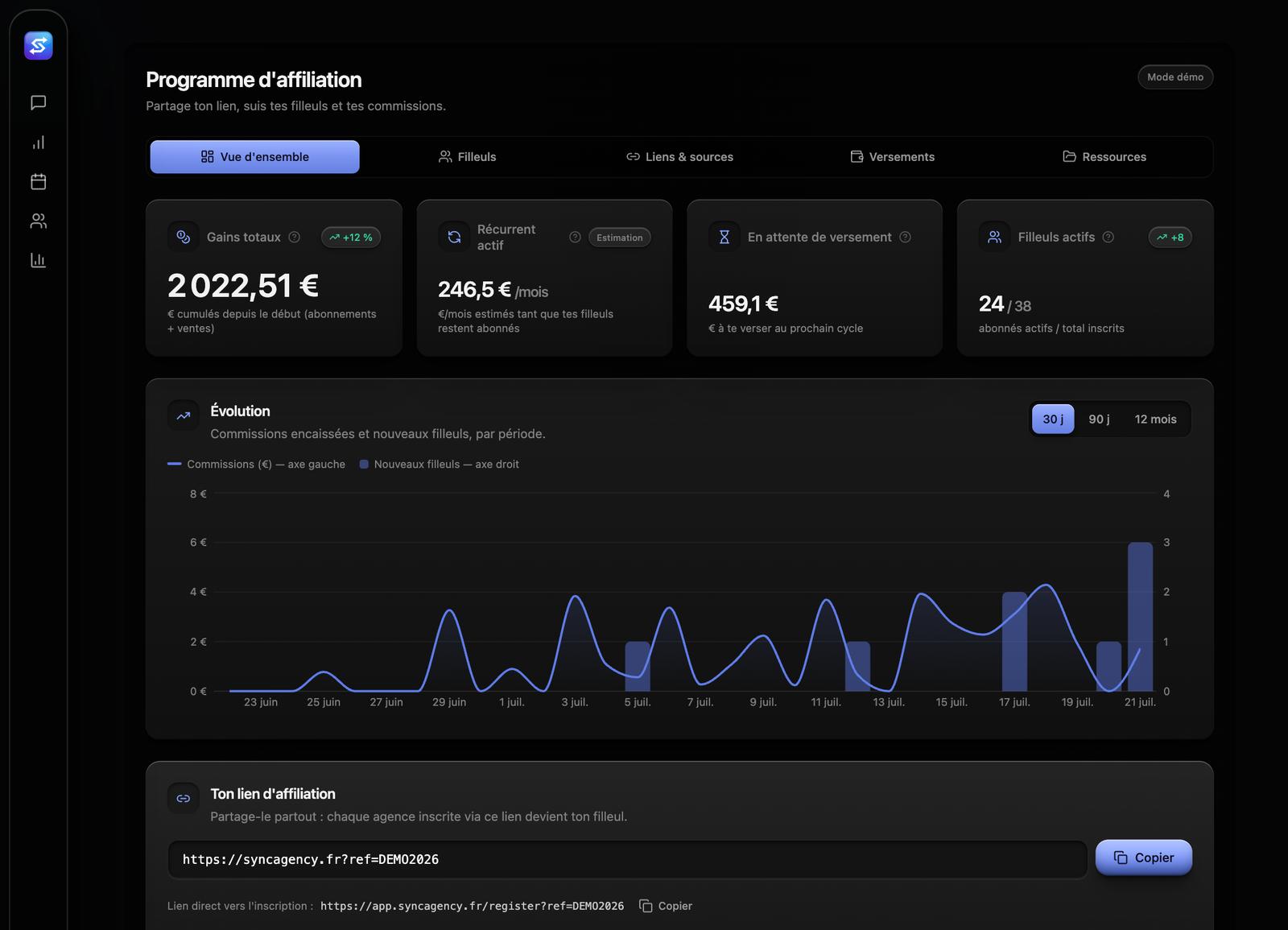Click the help icon next to Récurrent actif
The image size is (1288, 930).
click(x=575, y=237)
